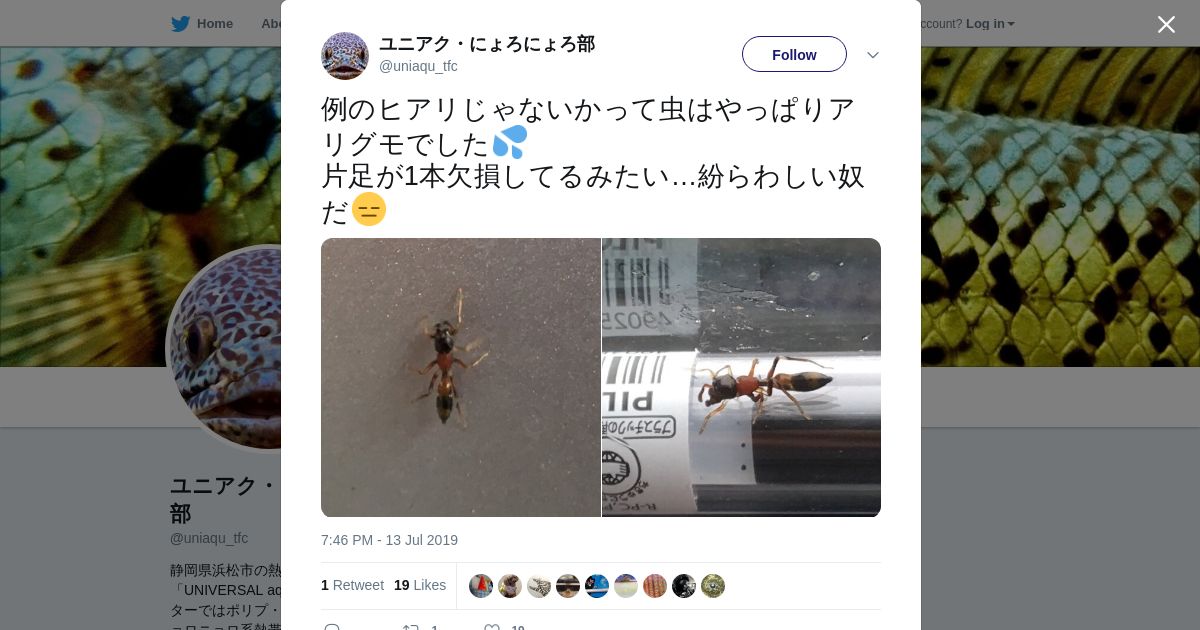Click the display name ユニアク・にょろにょろ部
The height and width of the screenshot is (630, 1200).
pyautogui.click(x=487, y=44)
